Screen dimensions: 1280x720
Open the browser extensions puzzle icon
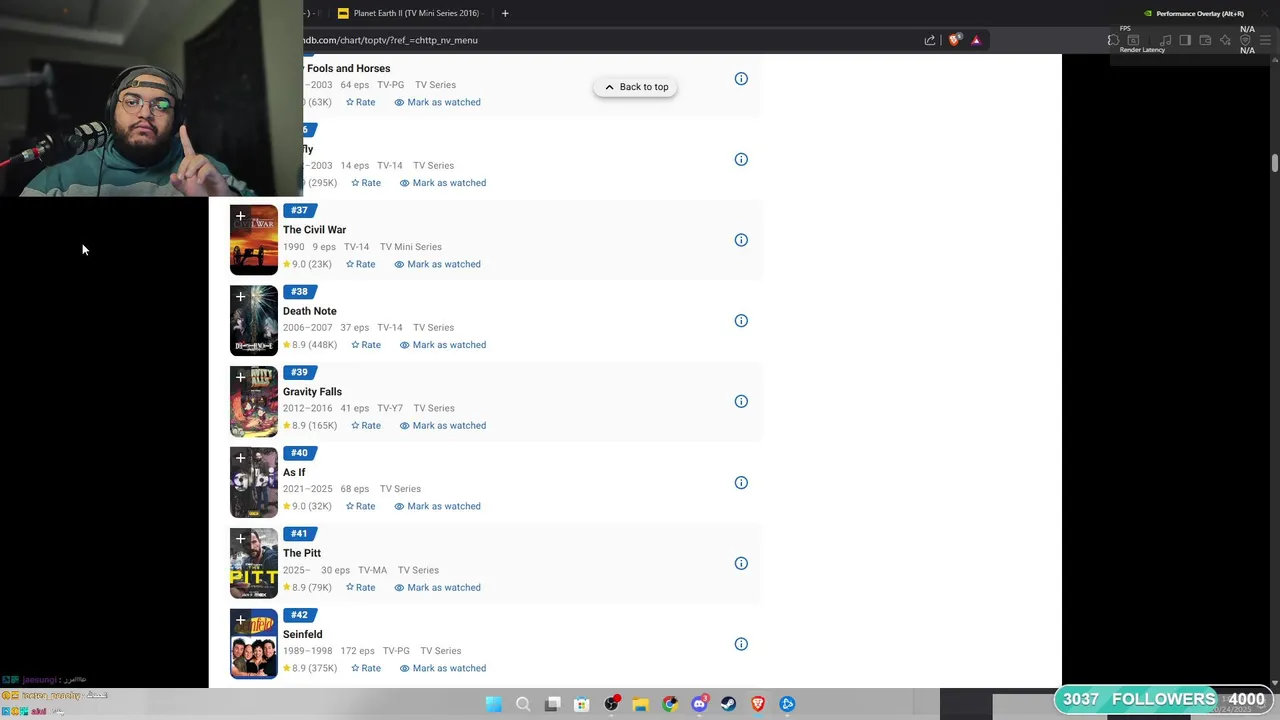[1113, 40]
